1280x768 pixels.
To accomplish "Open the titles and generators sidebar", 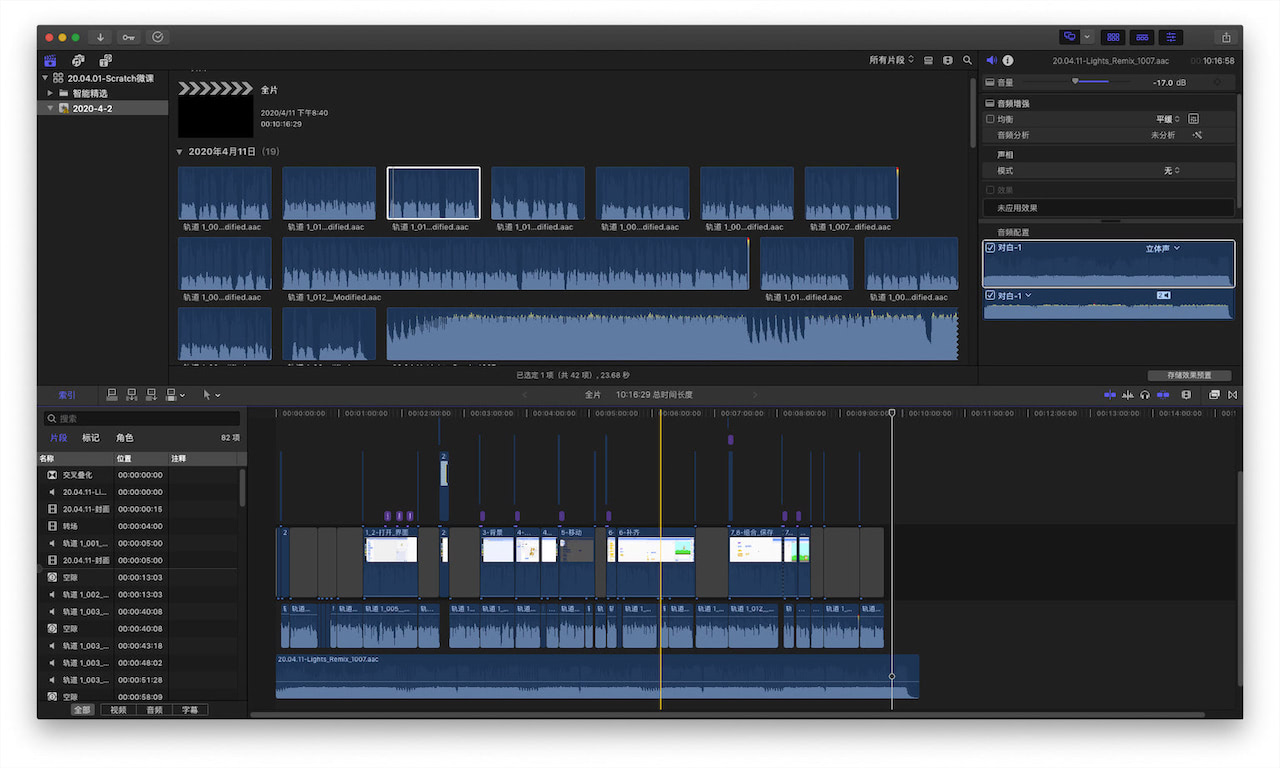I will point(105,61).
